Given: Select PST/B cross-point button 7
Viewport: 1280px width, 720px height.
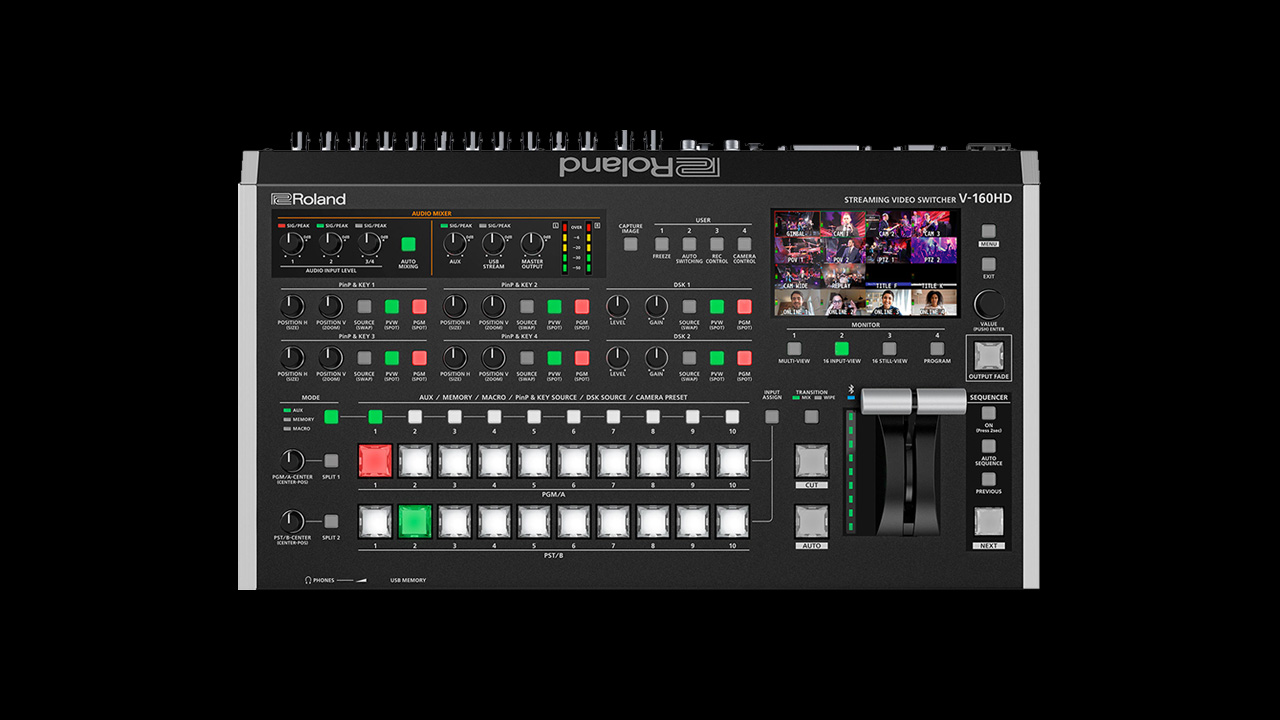Looking at the screenshot, I should [613, 522].
